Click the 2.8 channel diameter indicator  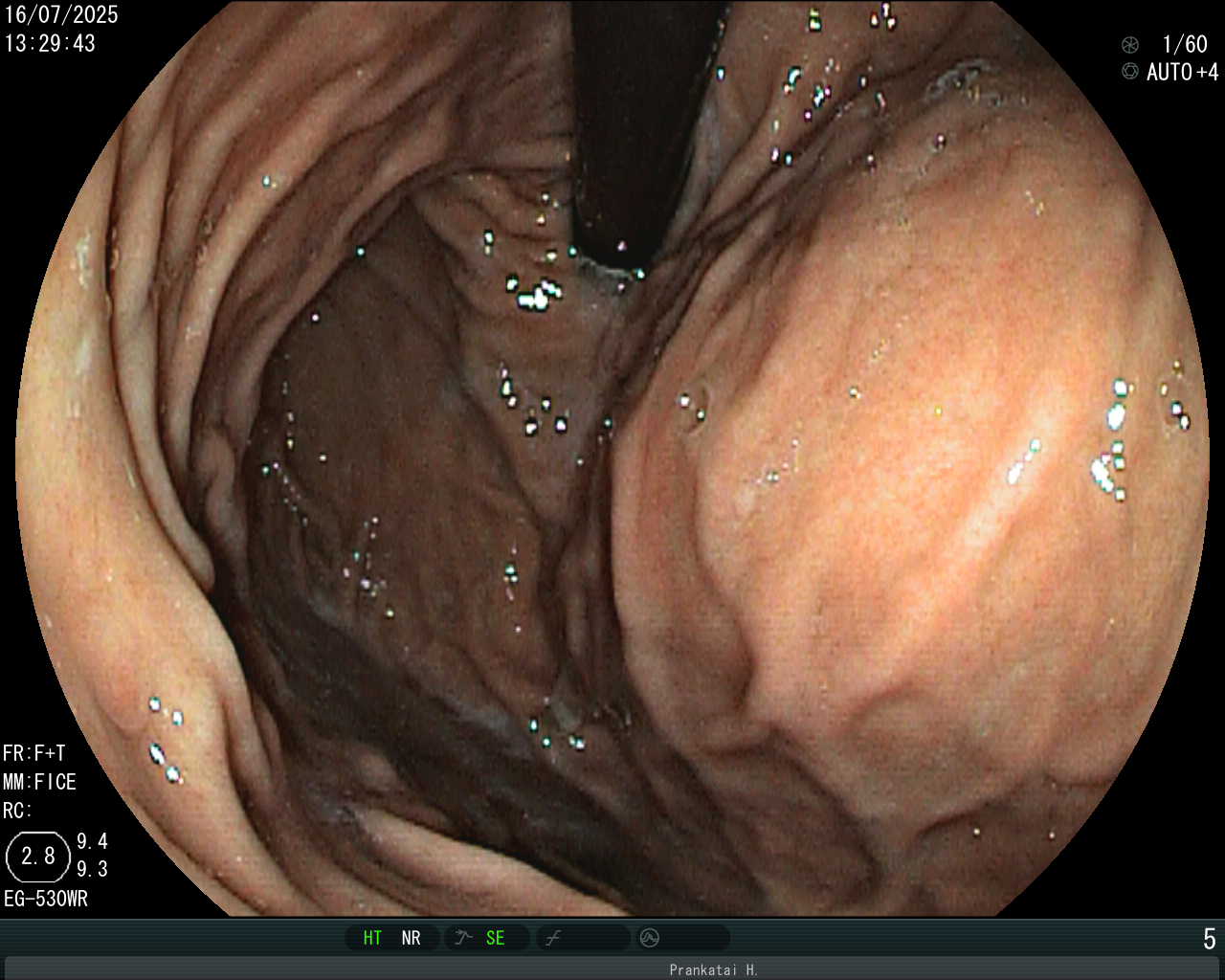(38, 856)
